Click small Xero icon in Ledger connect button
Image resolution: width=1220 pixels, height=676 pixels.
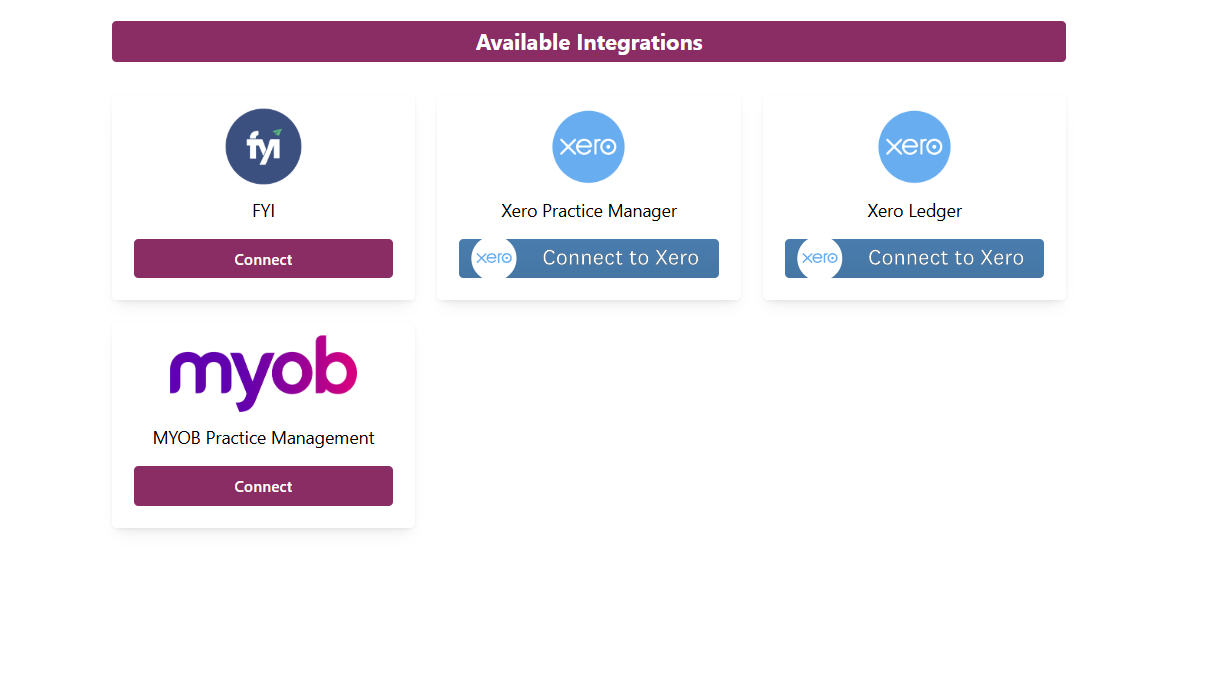point(819,258)
